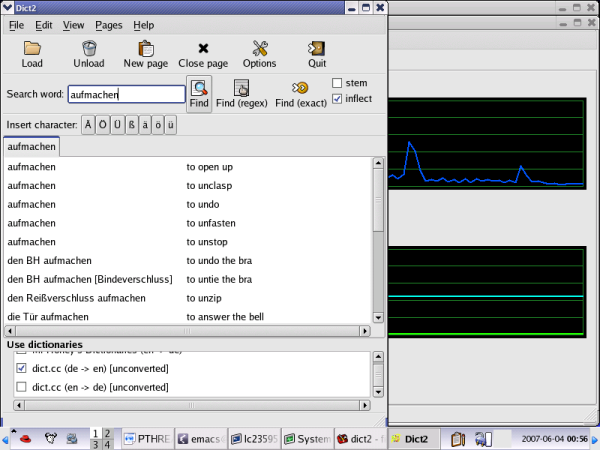
Task: Click the Quit door icon
Action: 317,49
